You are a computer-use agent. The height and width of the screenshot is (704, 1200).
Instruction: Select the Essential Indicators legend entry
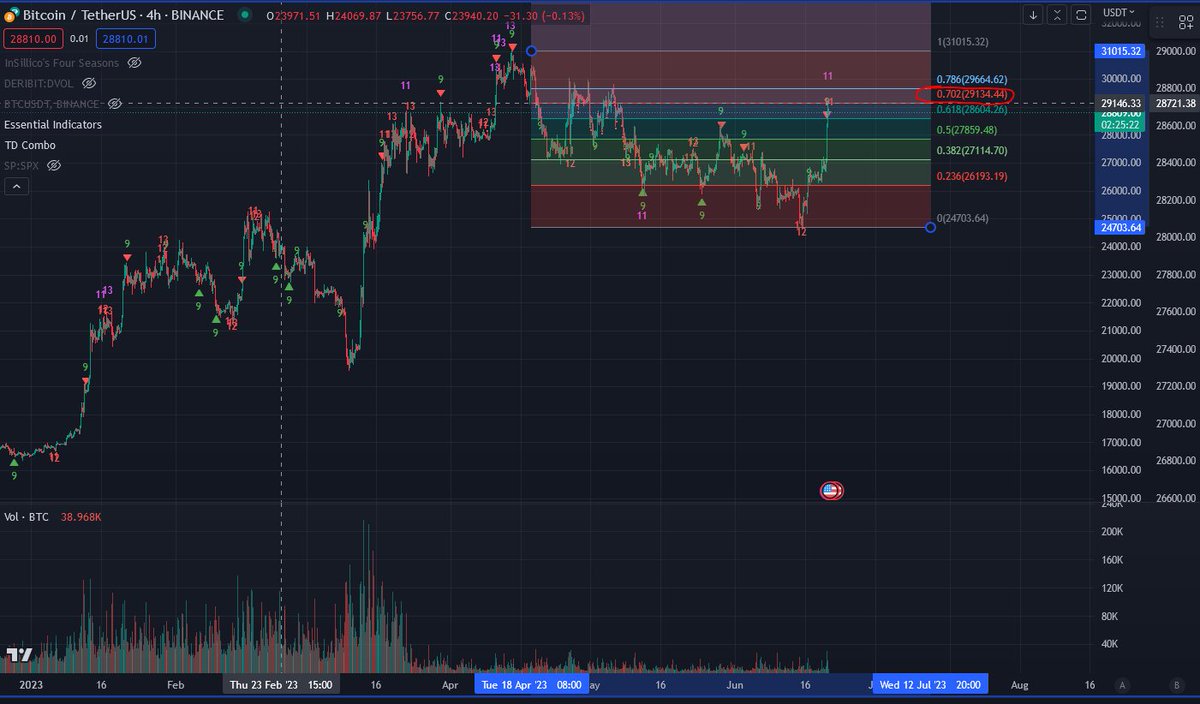(x=53, y=125)
